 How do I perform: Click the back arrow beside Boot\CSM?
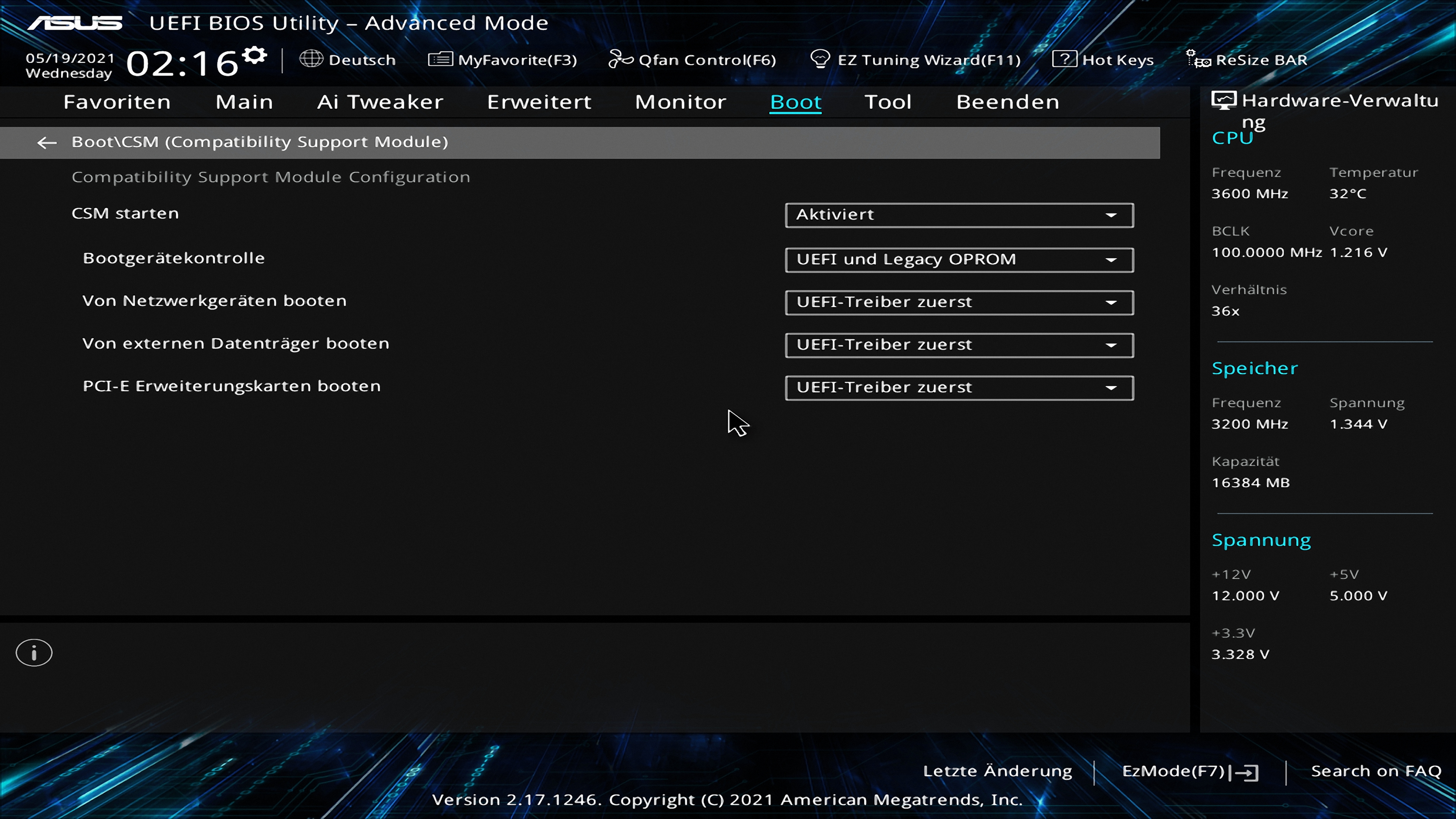[46, 143]
